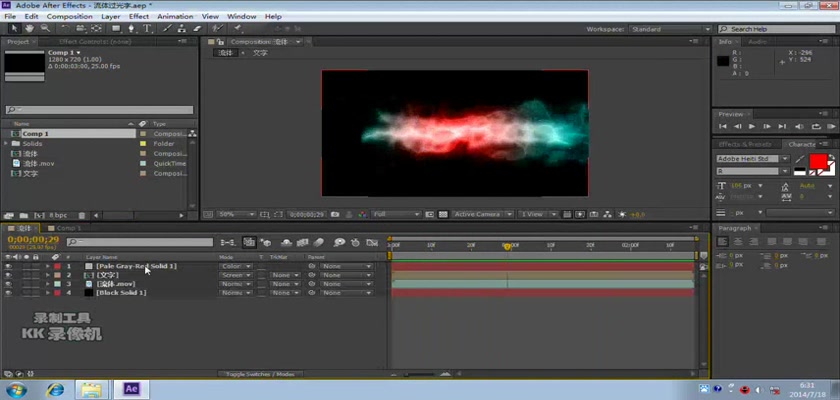The image size is (840, 400).
Task: Click Toggle Switches / Modes button
Action: click(260, 374)
